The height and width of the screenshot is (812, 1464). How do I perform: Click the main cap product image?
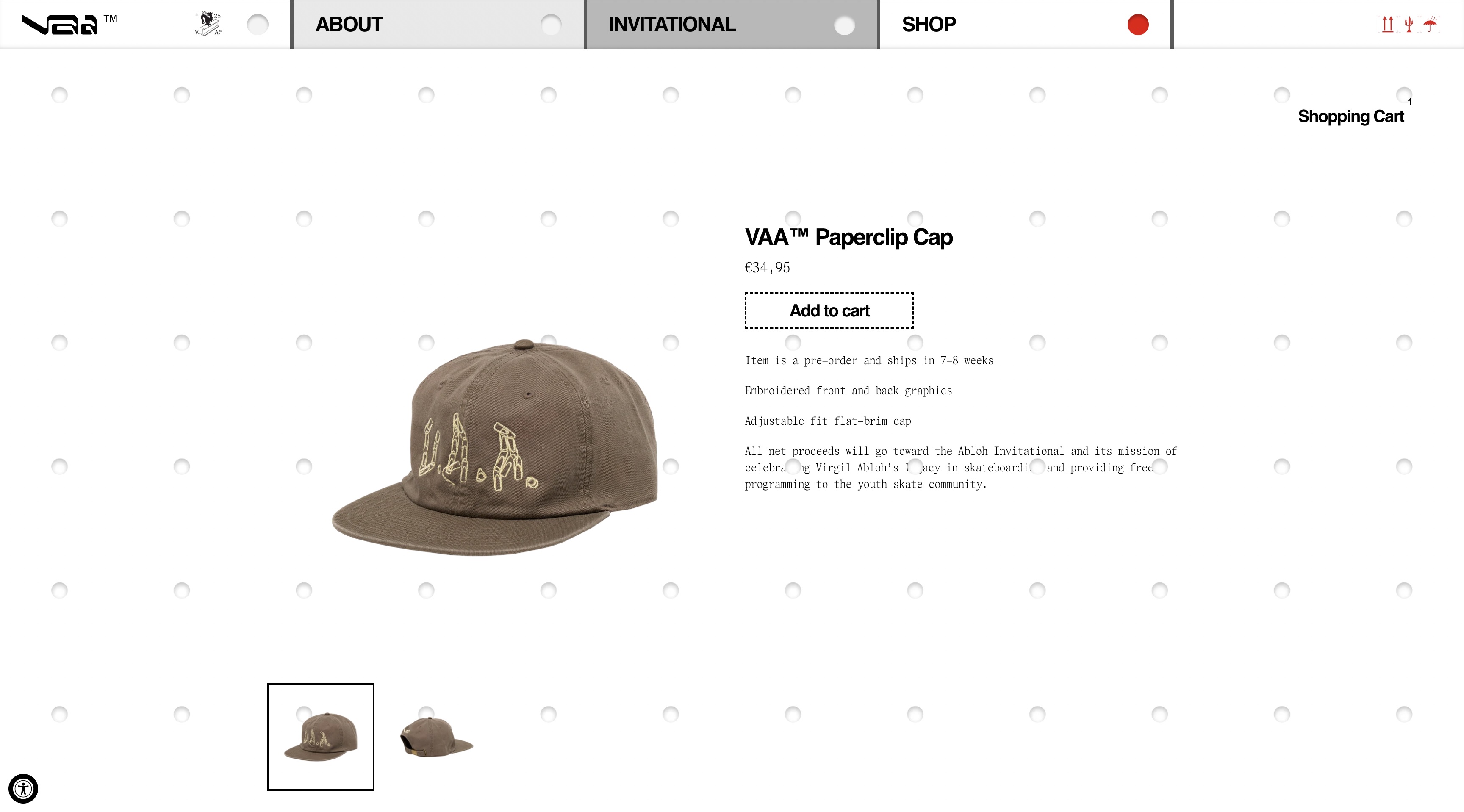pos(494,447)
